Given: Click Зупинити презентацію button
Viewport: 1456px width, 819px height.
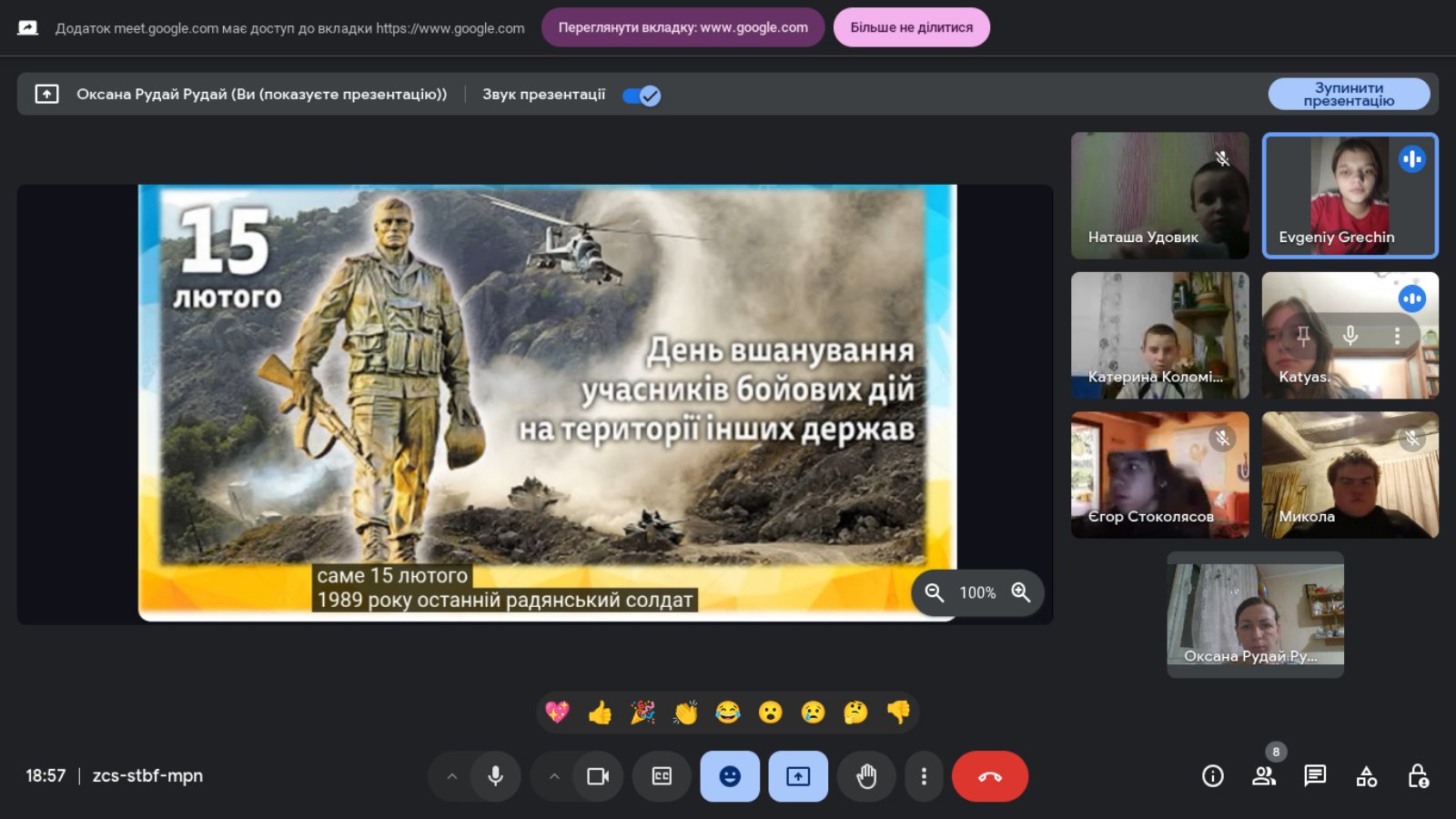Looking at the screenshot, I should 1349,94.
